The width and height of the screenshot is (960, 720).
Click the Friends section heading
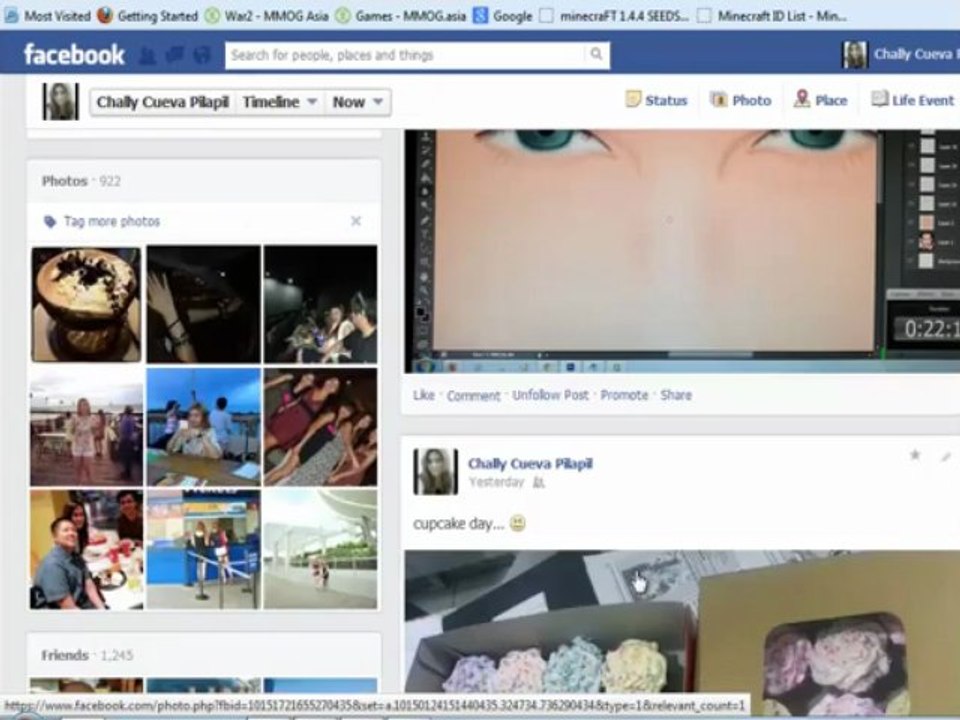tap(64, 655)
